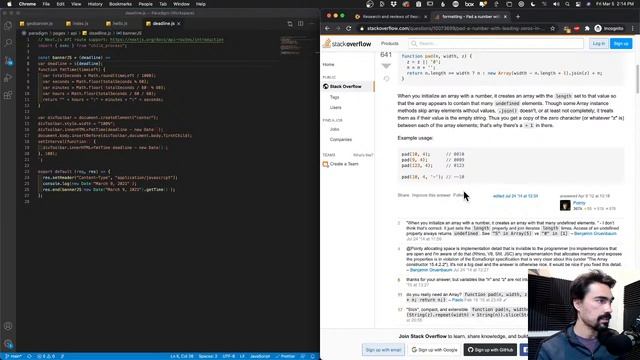Viewport: 640px width, 360px height.
Task: Click the Spaces indentation setting in status bar
Action: pyautogui.click(x=208, y=356)
